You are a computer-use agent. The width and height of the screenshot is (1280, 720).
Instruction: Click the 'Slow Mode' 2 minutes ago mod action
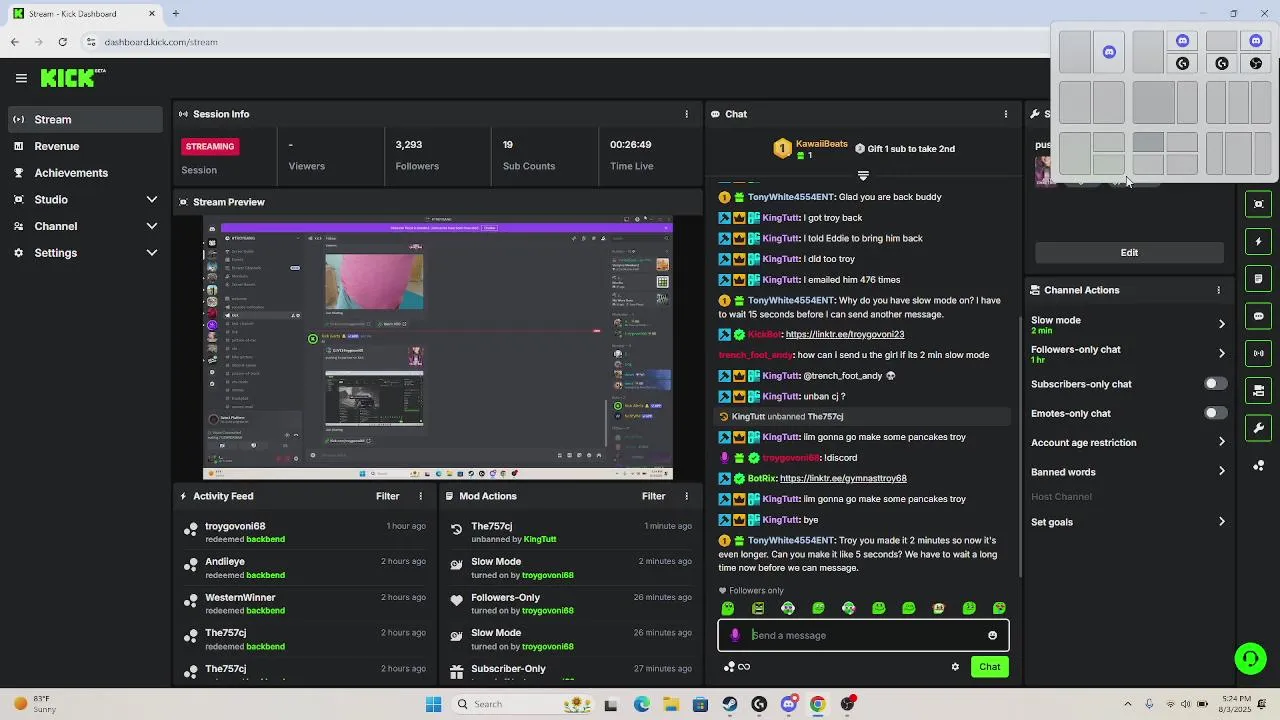click(x=571, y=568)
